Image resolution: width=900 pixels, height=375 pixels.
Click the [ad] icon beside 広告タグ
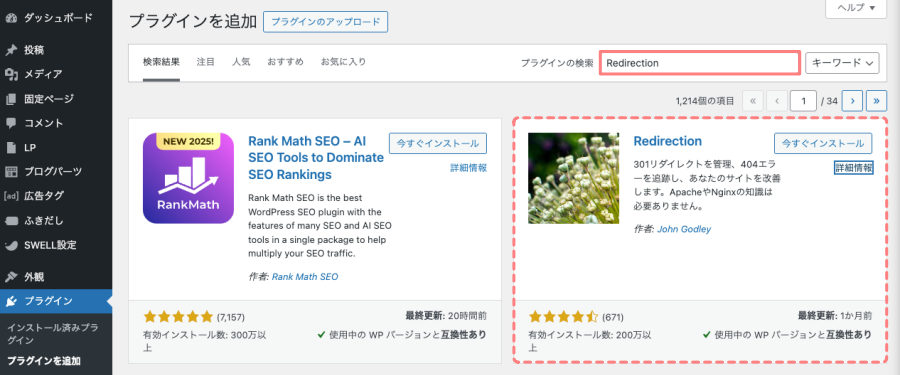click(x=11, y=196)
